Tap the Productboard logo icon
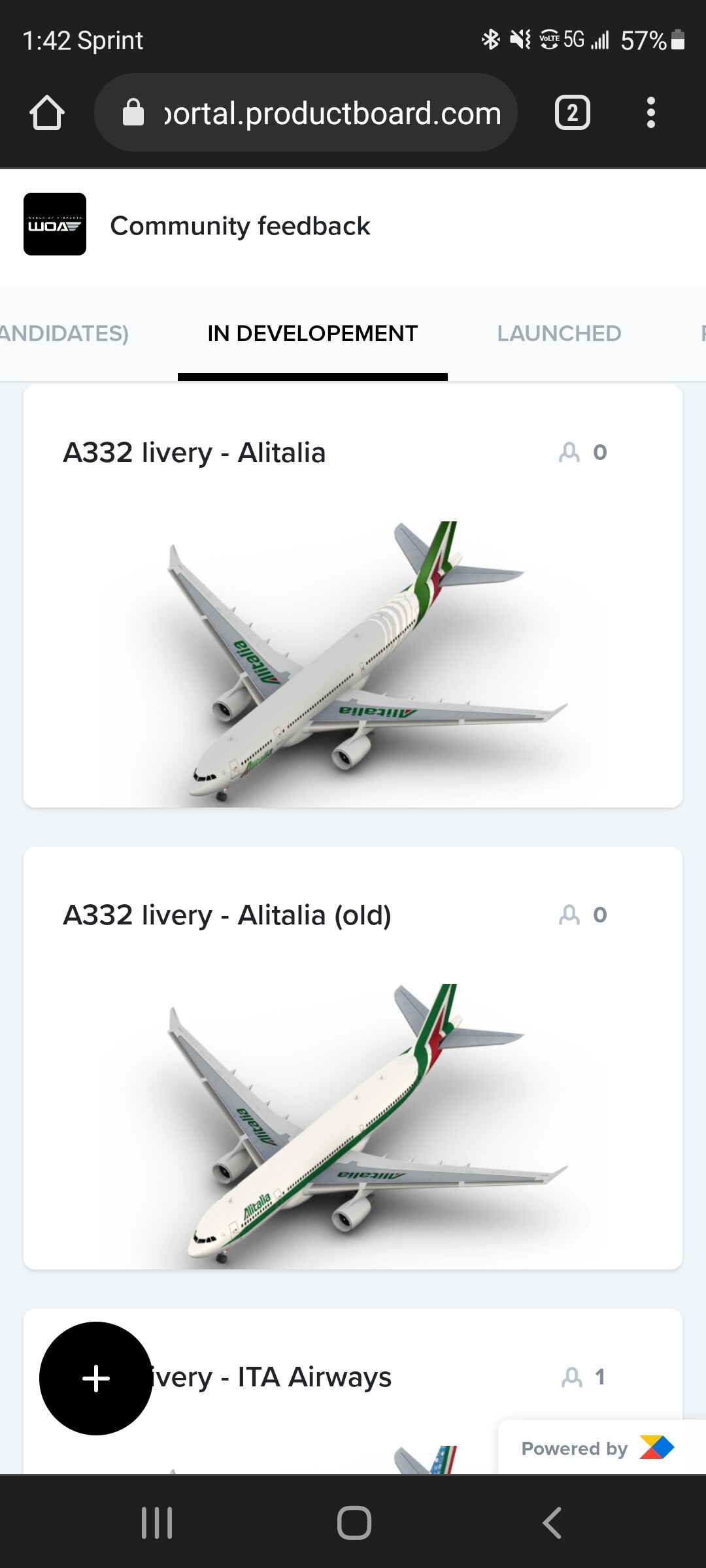 (x=656, y=1448)
